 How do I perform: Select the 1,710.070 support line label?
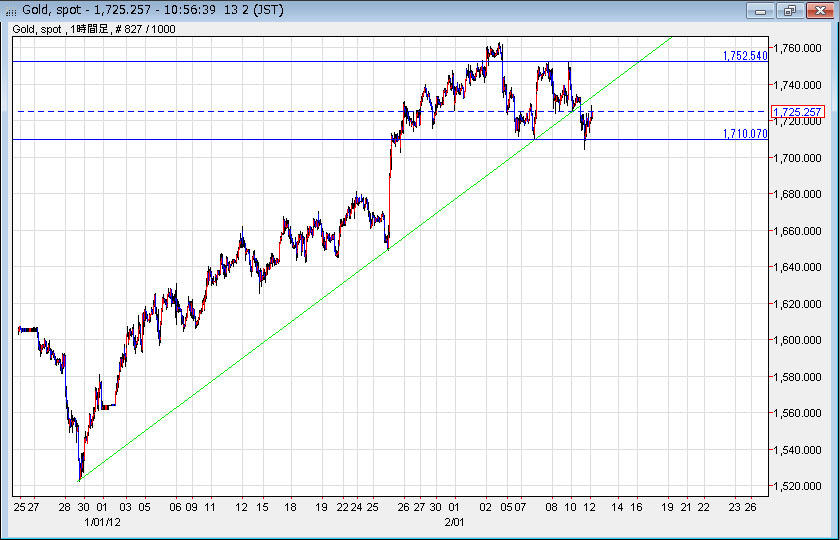tap(744, 133)
